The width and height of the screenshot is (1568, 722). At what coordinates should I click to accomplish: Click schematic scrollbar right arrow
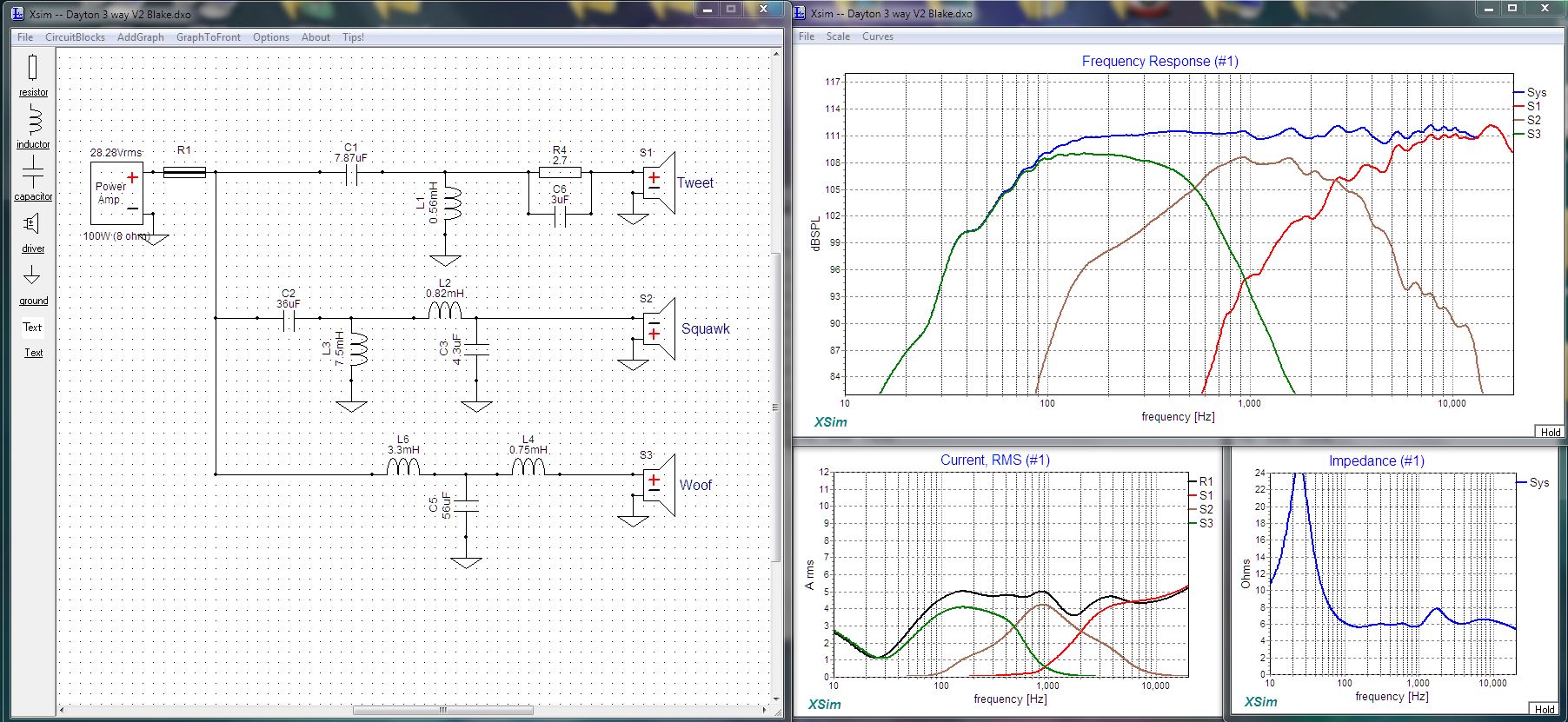[x=765, y=711]
